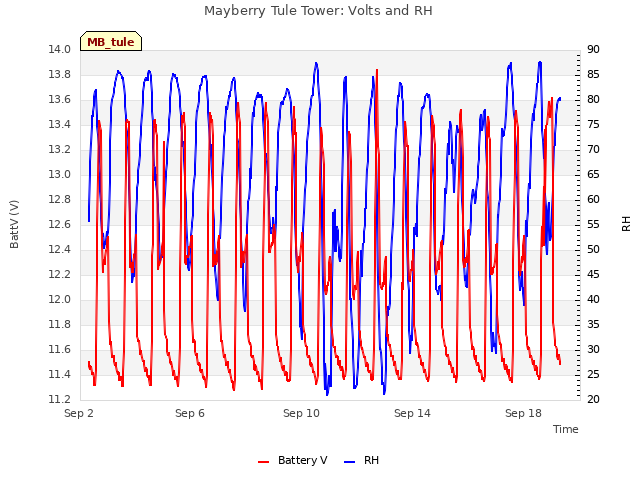Click the Sep 14 x-axis tick label

pos(412,413)
